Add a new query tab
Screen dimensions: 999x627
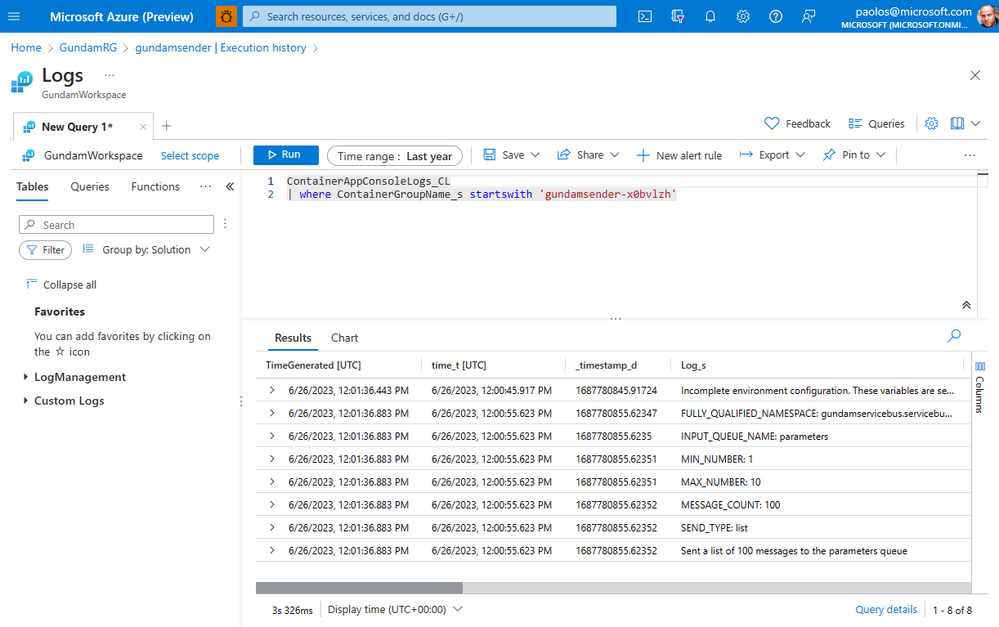[x=166, y=126]
